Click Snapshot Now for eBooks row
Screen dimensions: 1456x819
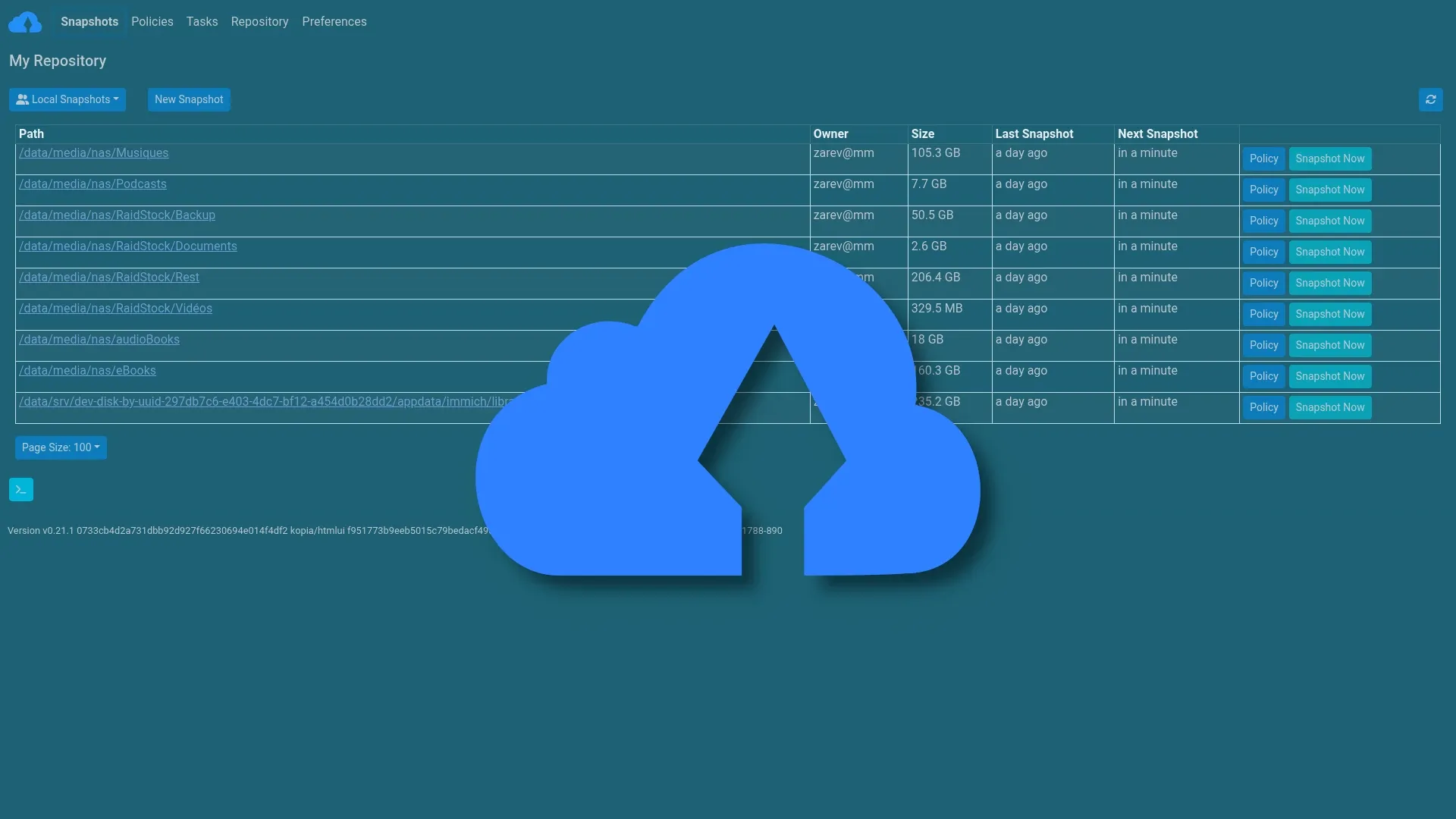pos(1330,376)
